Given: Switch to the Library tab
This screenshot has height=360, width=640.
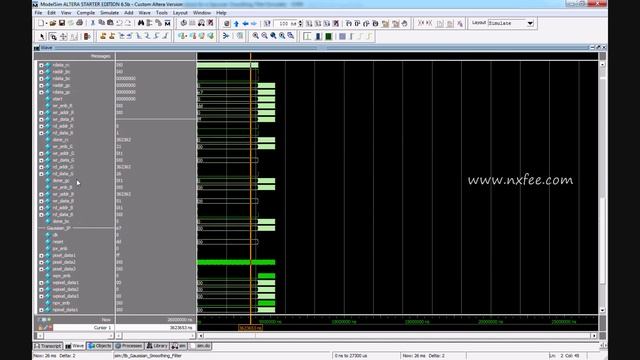Looking at the screenshot, I should click(157, 346).
